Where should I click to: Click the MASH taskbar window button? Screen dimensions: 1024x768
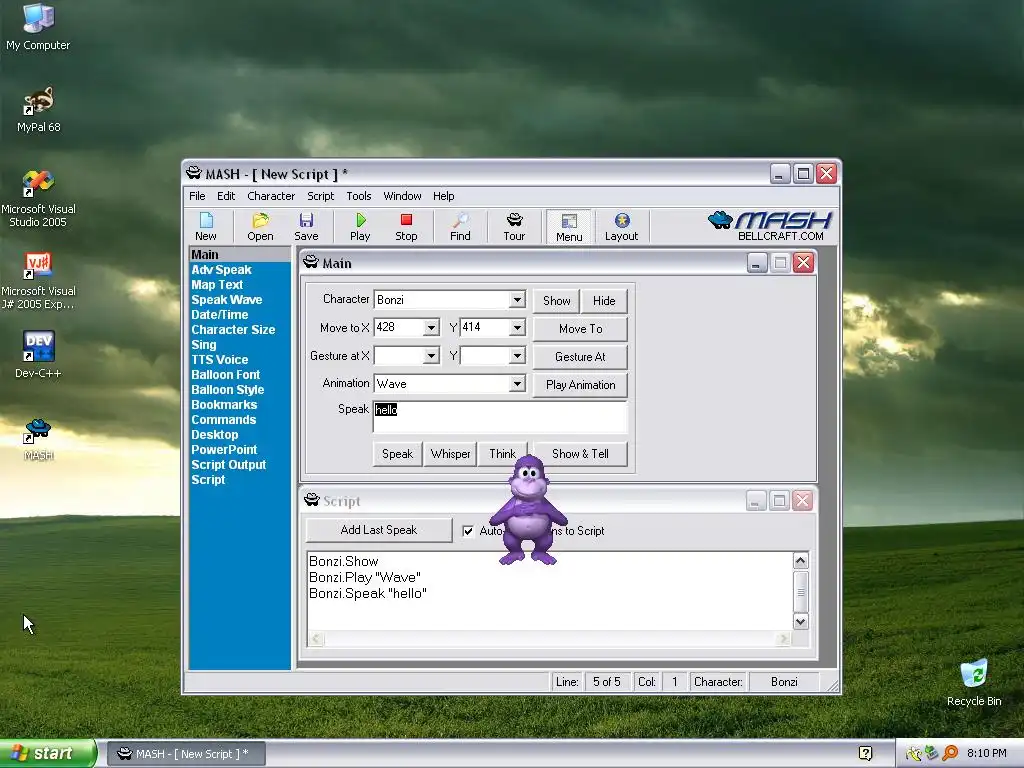click(185, 754)
